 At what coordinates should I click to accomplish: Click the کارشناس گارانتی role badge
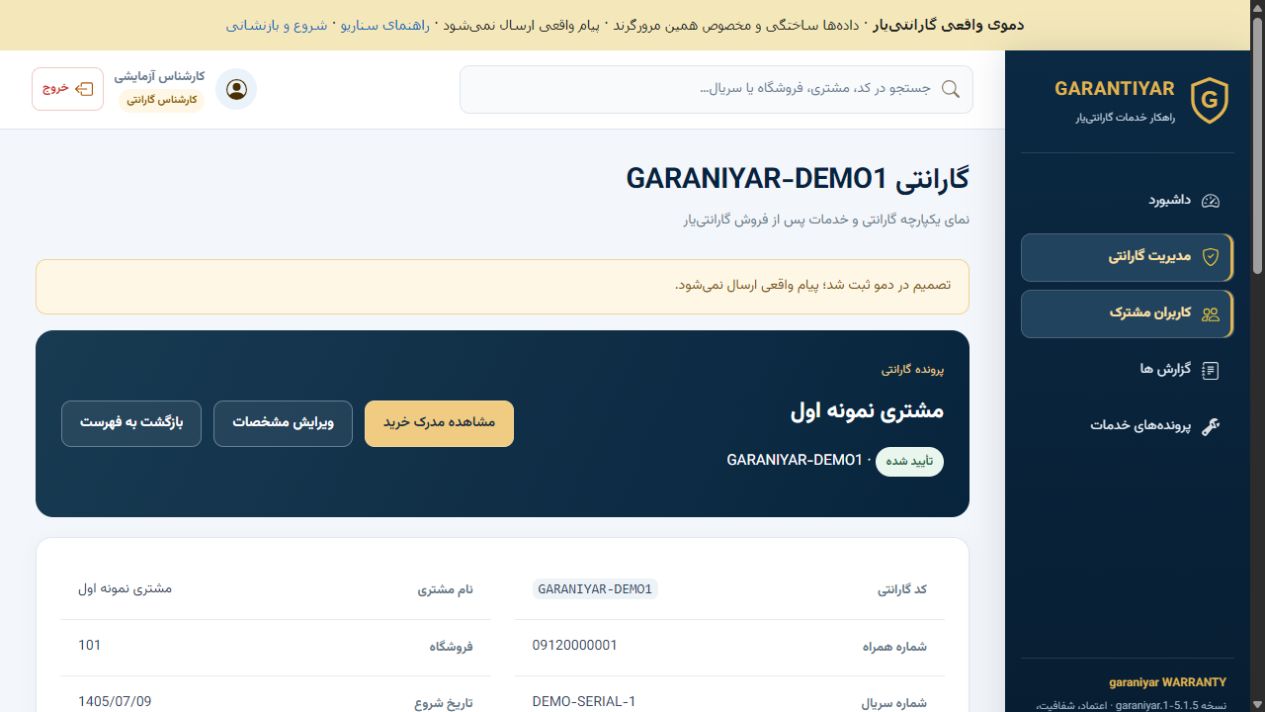tap(161, 100)
